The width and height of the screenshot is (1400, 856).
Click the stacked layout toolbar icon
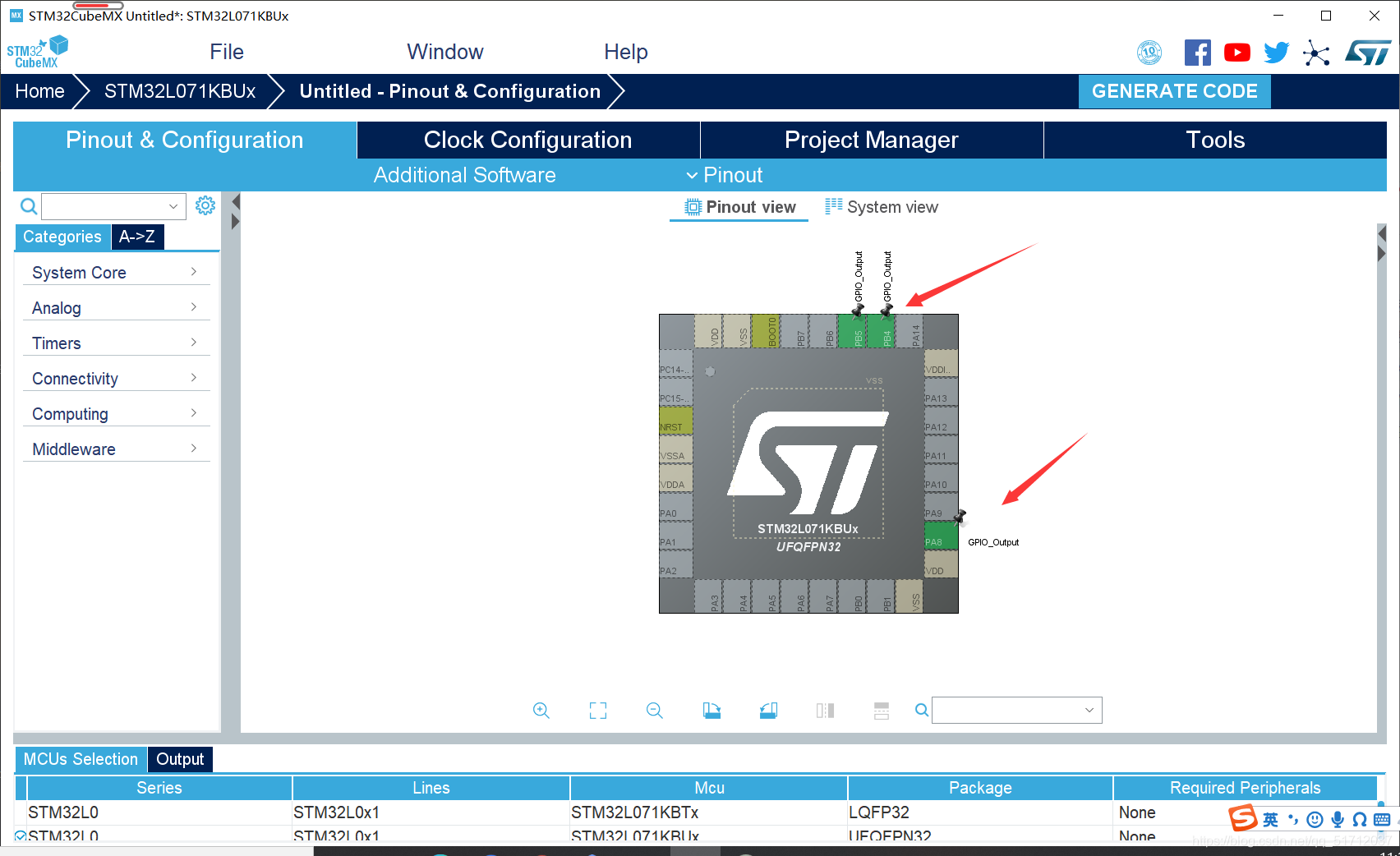[x=882, y=711]
